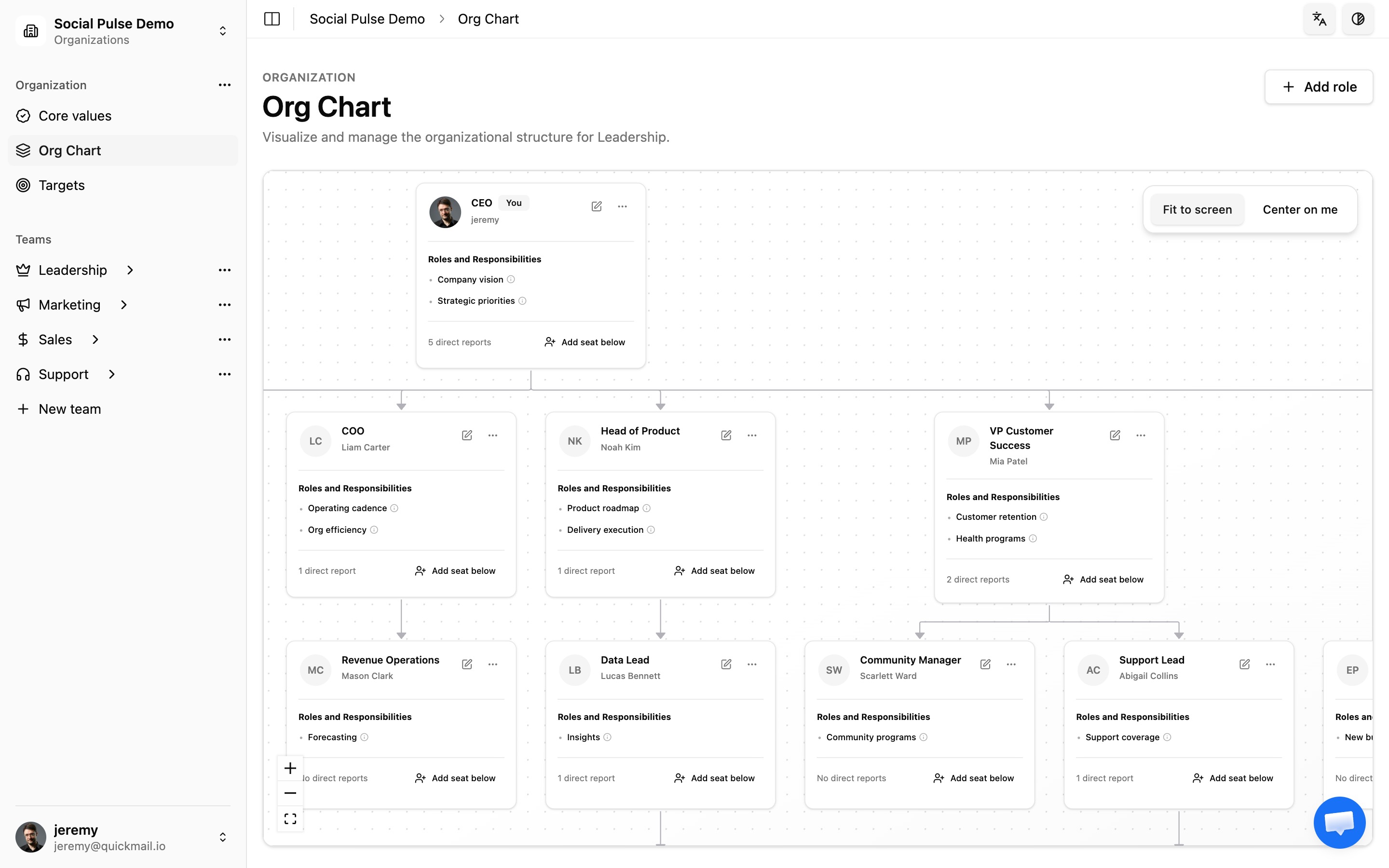Click edit icon on Head of Product card
Viewport: 1389px width, 868px height.
click(726, 435)
